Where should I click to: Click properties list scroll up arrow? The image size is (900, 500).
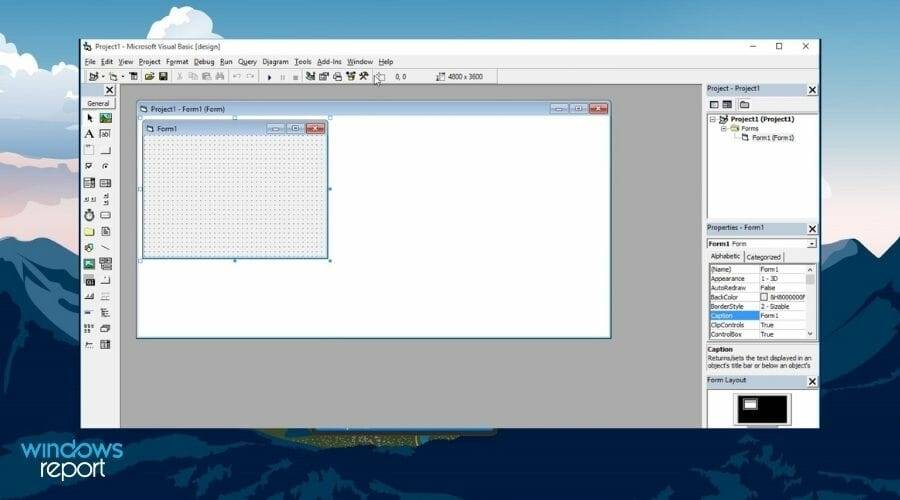pyautogui.click(x=810, y=269)
